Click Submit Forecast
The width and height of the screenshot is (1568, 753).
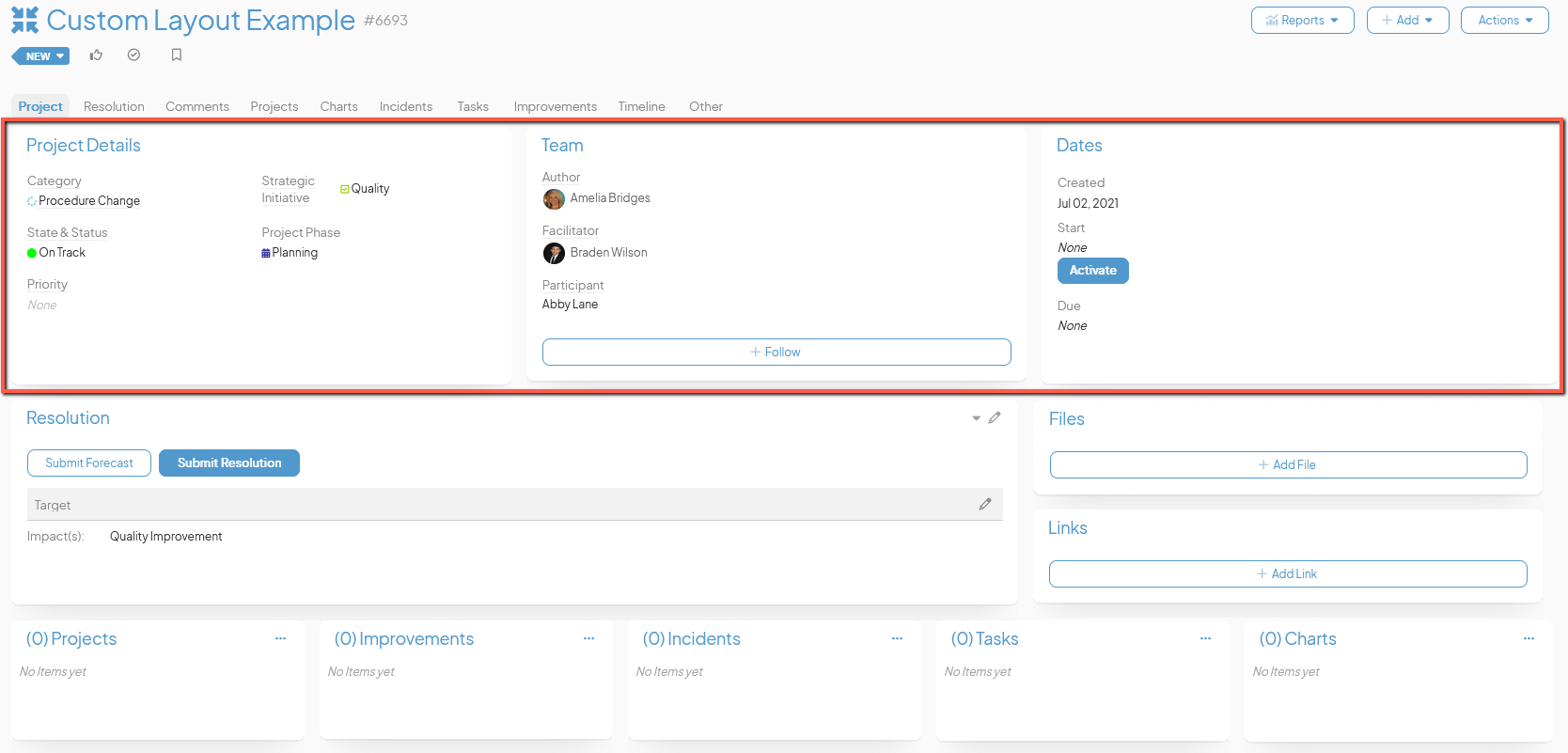coord(89,463)
